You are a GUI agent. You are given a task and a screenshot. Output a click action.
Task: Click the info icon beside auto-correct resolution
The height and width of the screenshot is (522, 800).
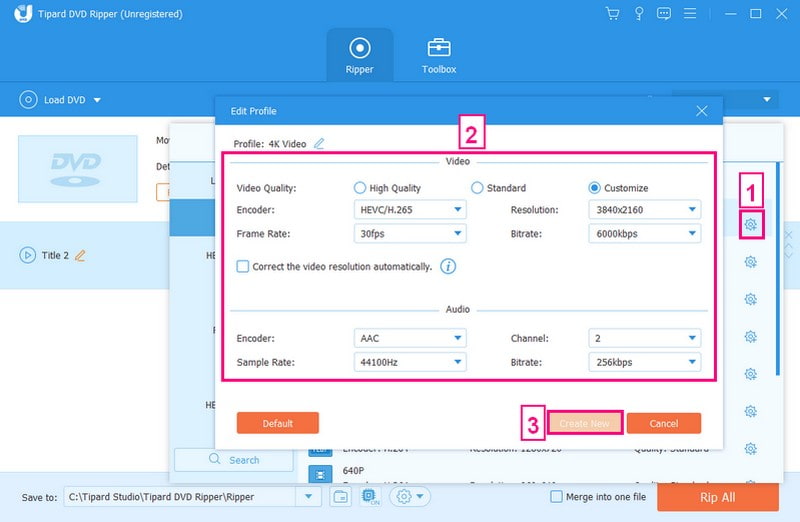449,267
